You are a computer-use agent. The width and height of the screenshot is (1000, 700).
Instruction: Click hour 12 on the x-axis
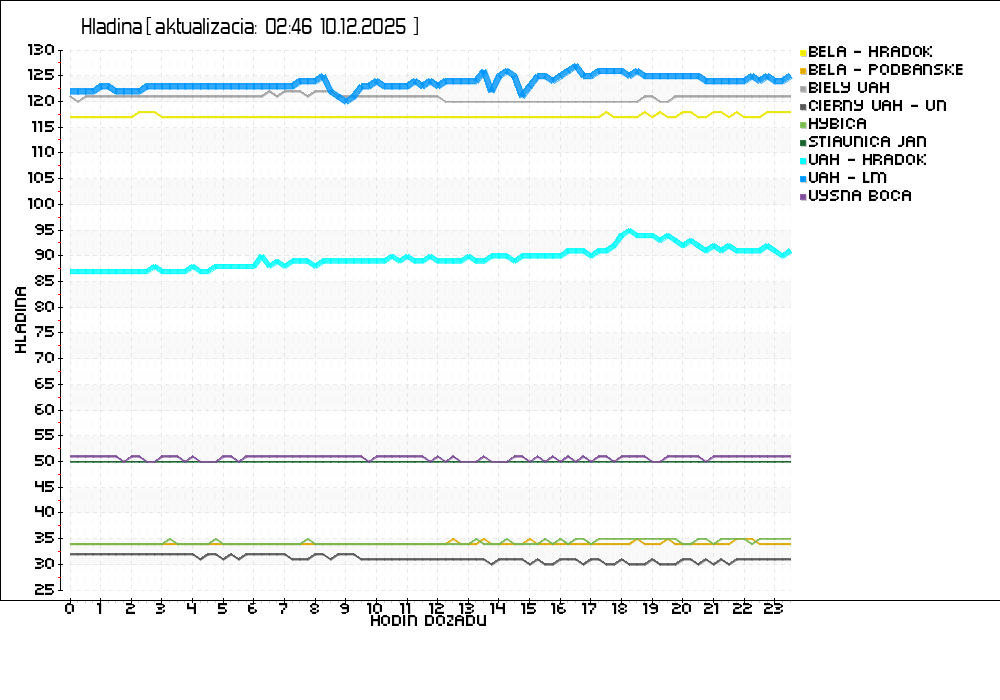click(x=437, y=608)
